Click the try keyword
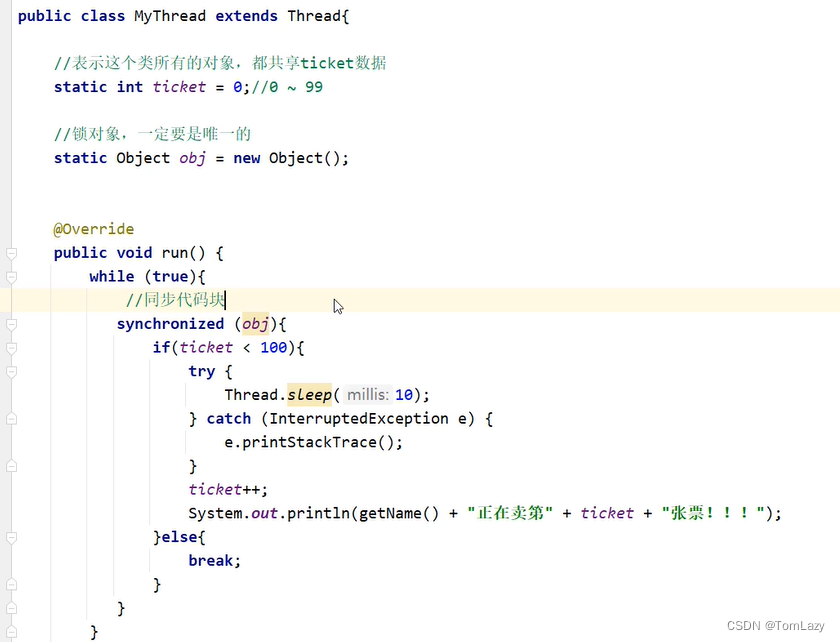The height and width of the screenshot is (642, 840). pos(201,371)
